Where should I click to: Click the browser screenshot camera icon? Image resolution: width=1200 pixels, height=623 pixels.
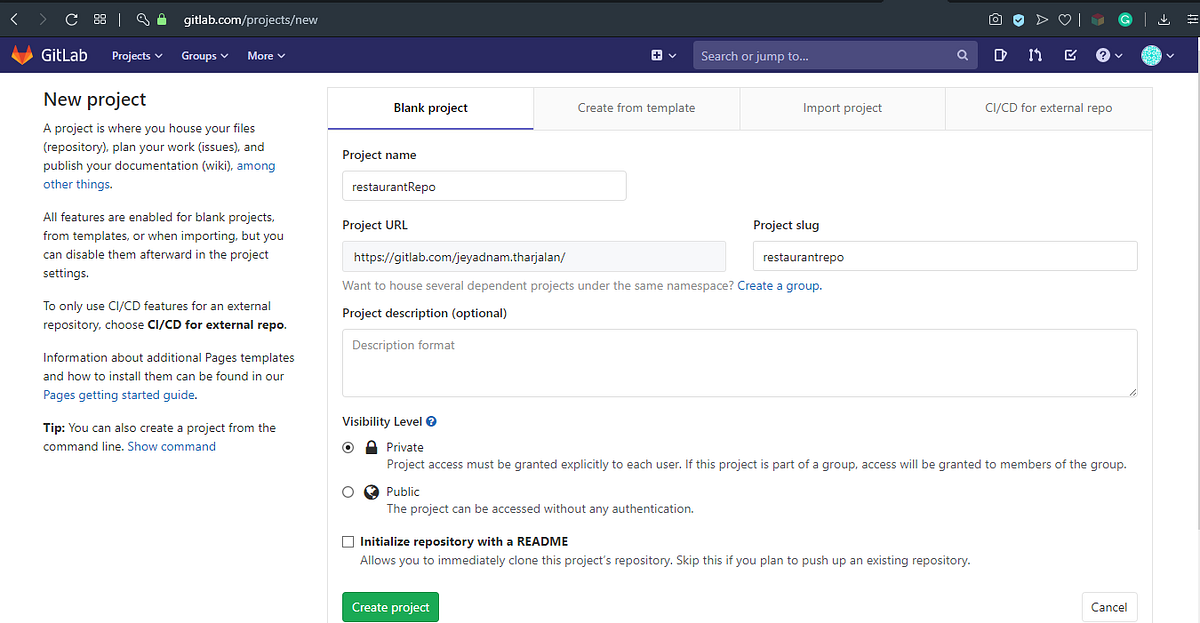995,19
